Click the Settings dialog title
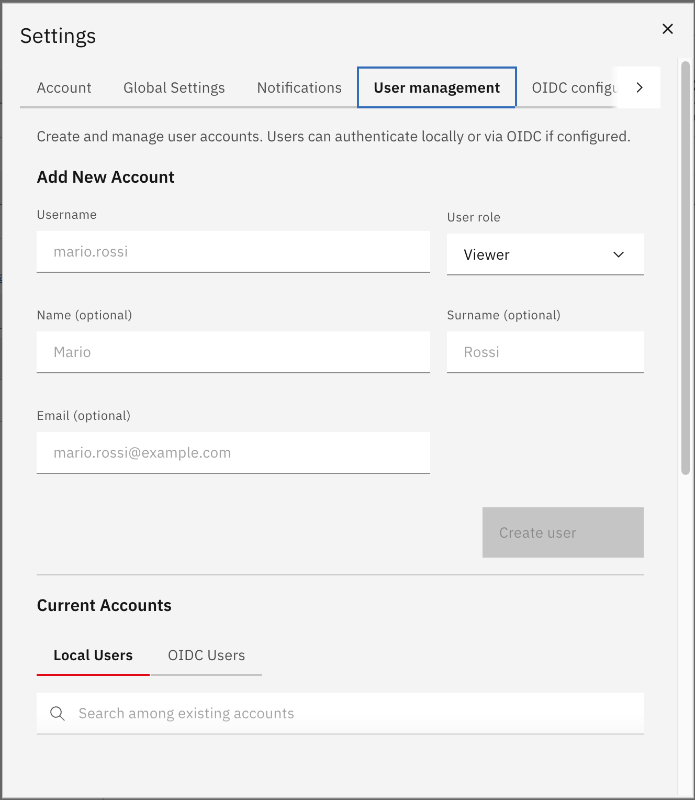Screen dimensions: 695x800 pyautogui.click(x=58, y=36)
